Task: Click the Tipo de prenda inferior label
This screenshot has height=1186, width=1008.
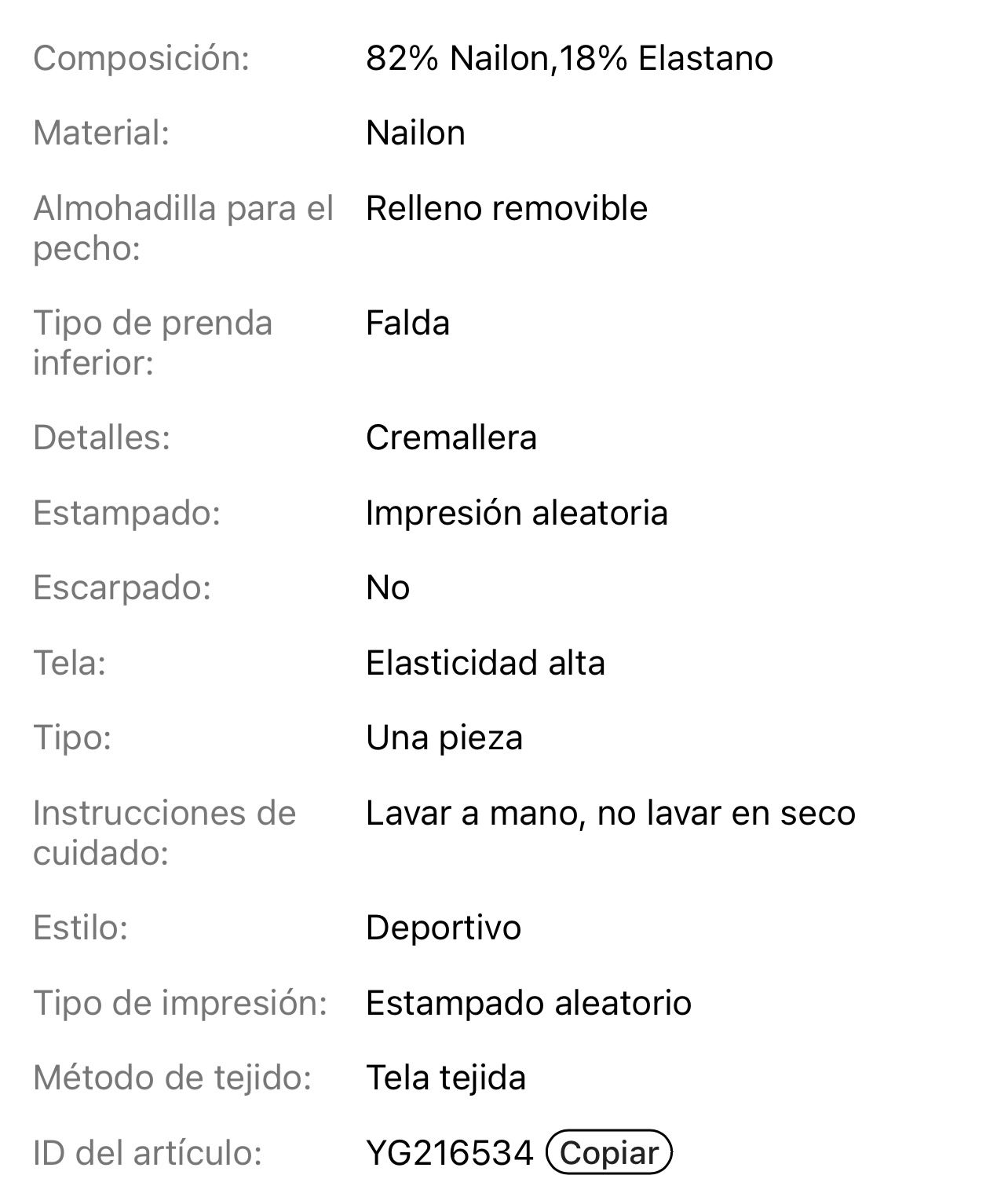Action: pyautogui.click(x=152, y=342)
